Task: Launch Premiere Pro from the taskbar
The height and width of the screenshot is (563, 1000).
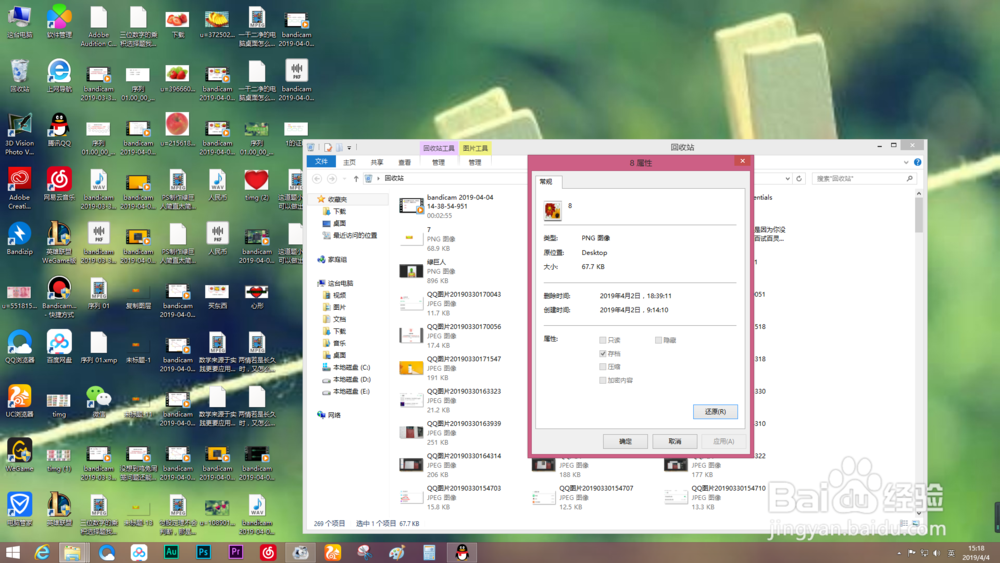Action: tap(235, 552)
